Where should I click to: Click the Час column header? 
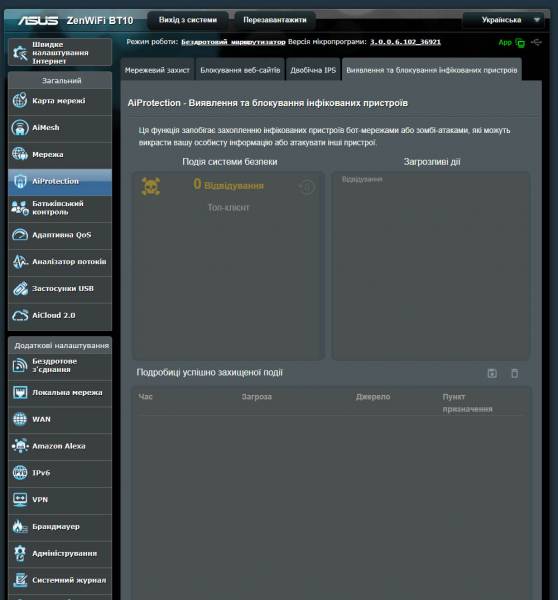(145, 397)
